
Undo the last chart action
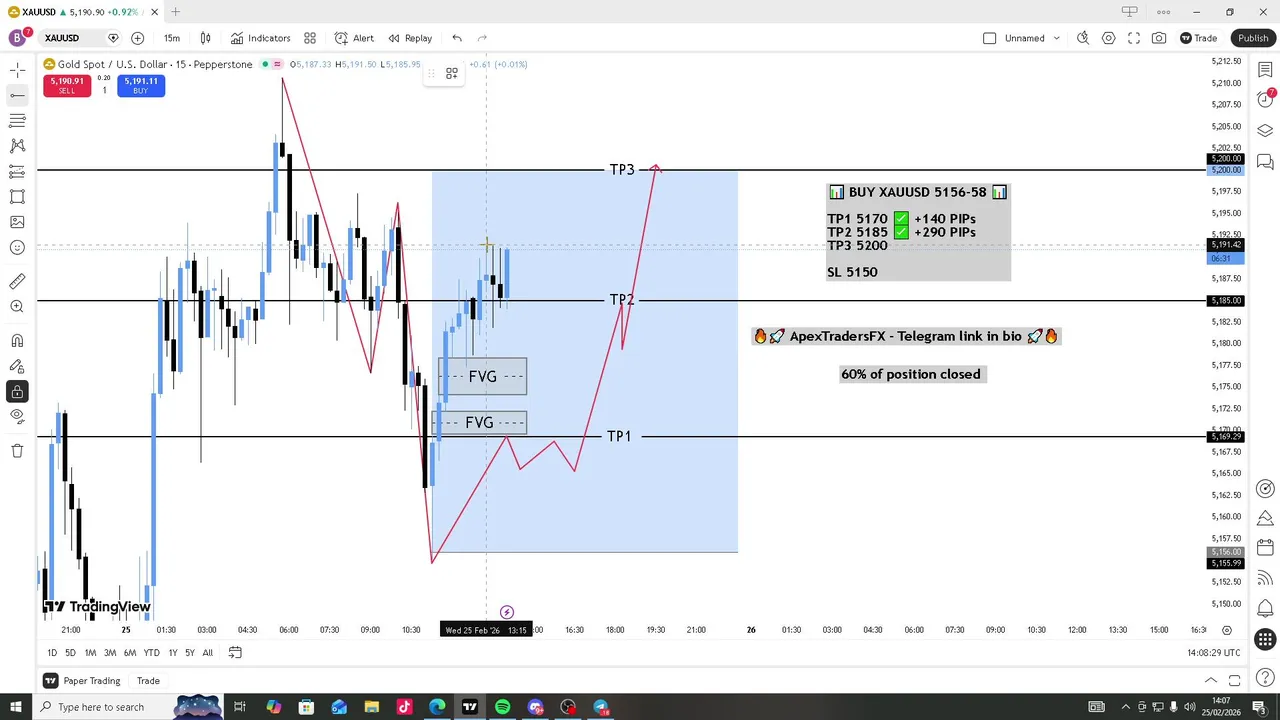tap(457, 38)
